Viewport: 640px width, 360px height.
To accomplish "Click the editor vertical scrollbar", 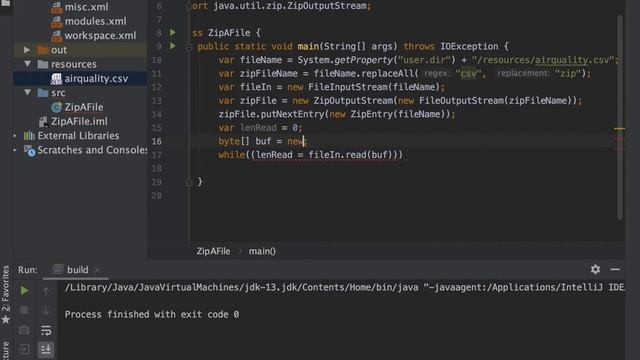I will [x=620, y=118].
